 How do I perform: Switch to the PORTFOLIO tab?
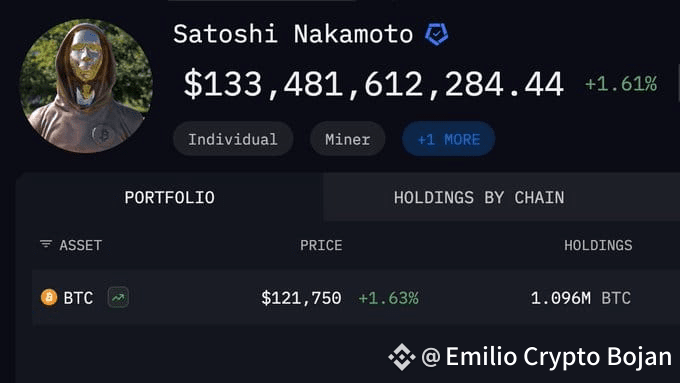(x=170, y=197)
